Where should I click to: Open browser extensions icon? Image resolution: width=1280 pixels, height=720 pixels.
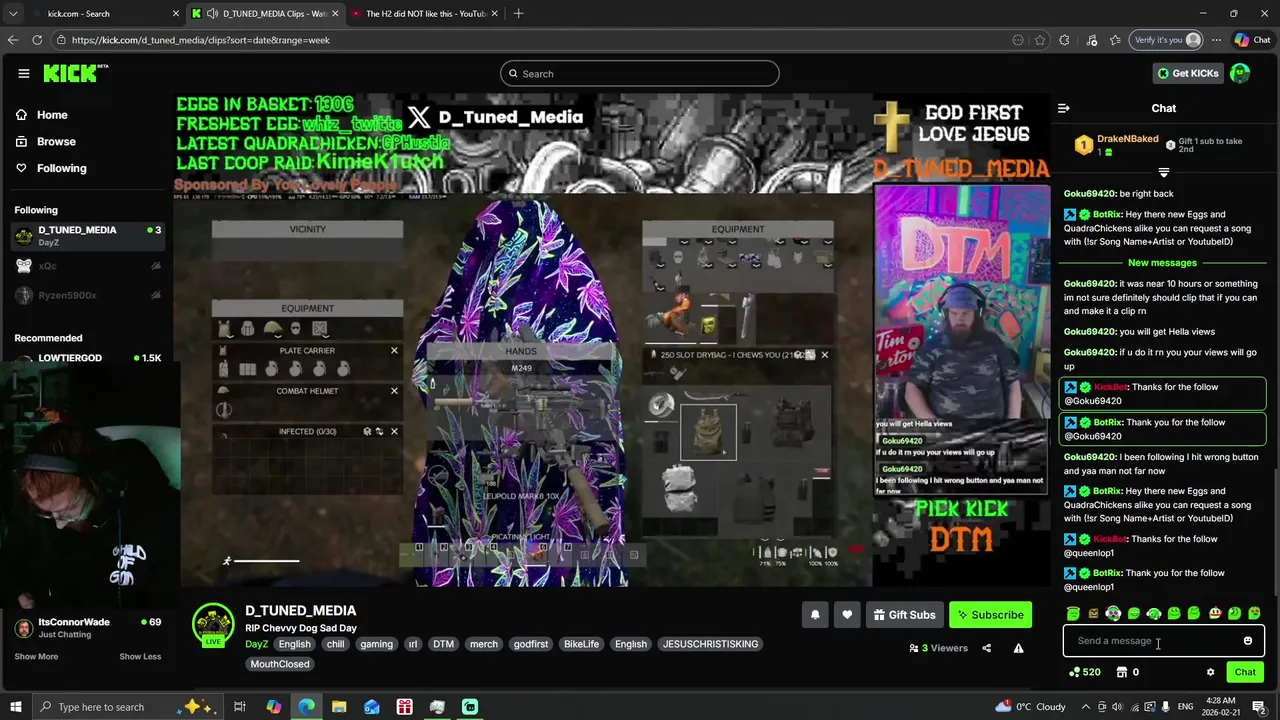1064,40
